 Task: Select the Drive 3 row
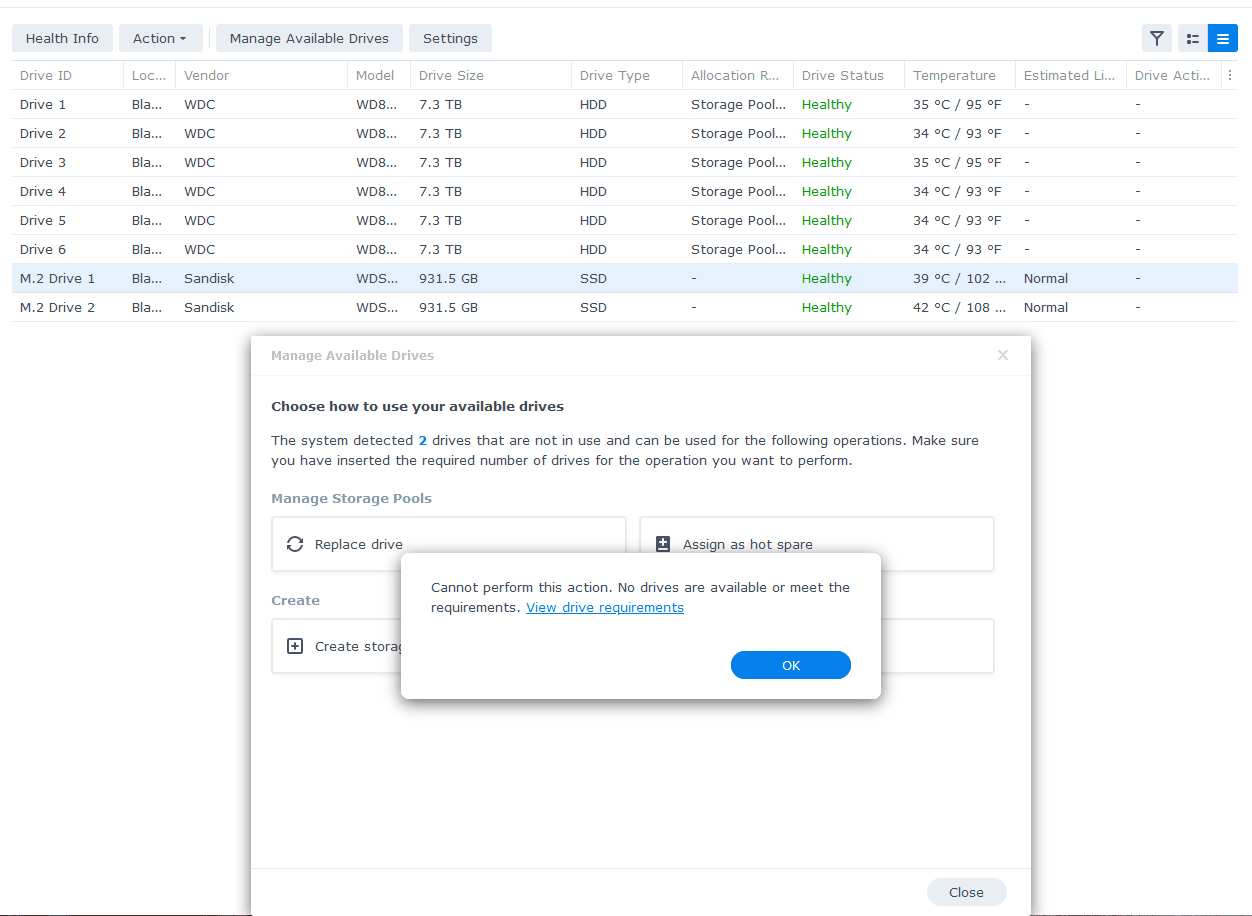625,162
